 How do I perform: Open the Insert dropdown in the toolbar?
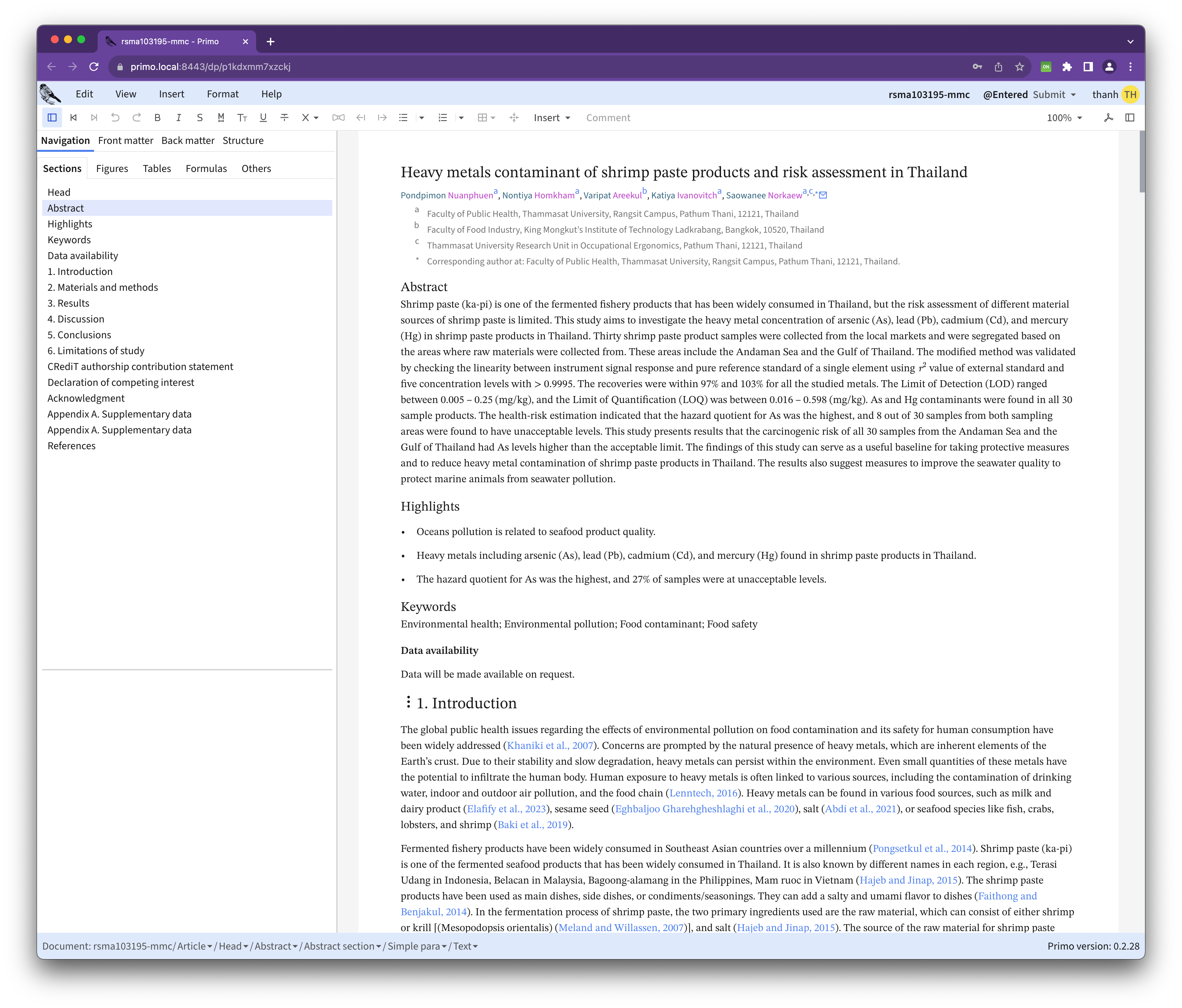pyautogui.click(x=552, y=118)
